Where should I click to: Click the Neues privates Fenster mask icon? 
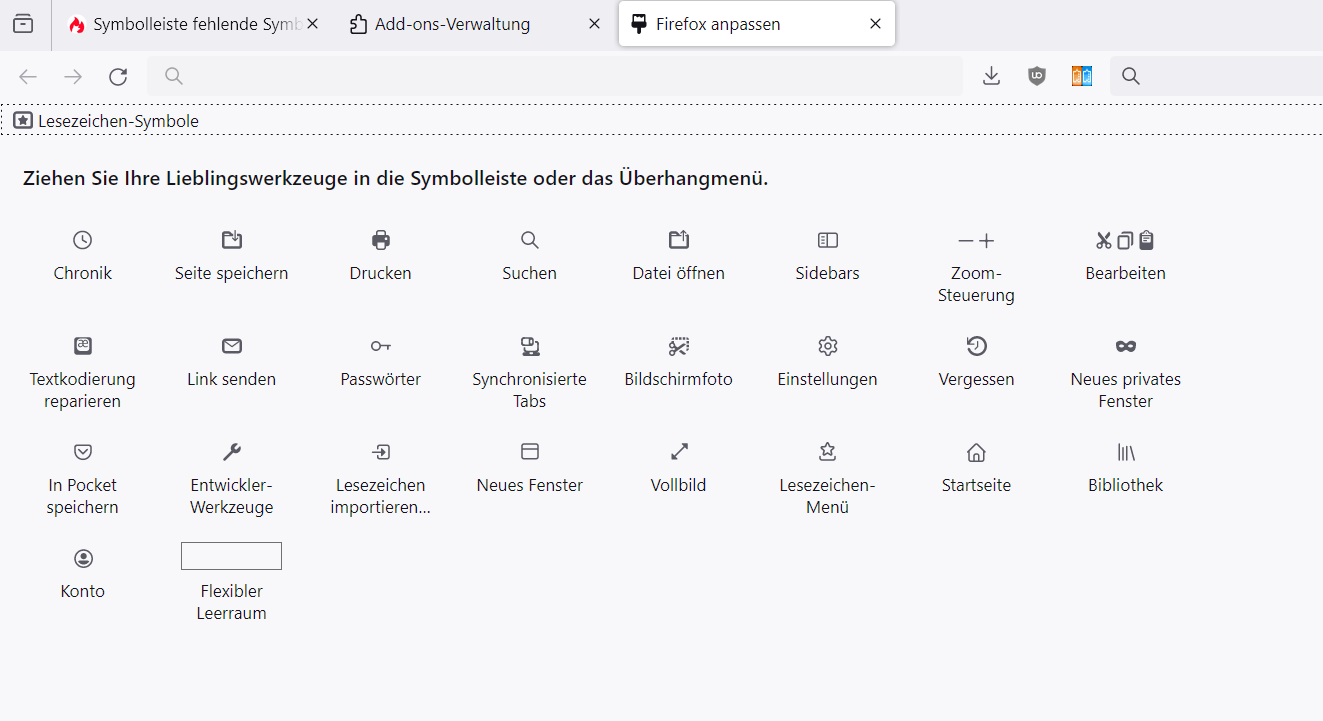tap(1126, 346)
